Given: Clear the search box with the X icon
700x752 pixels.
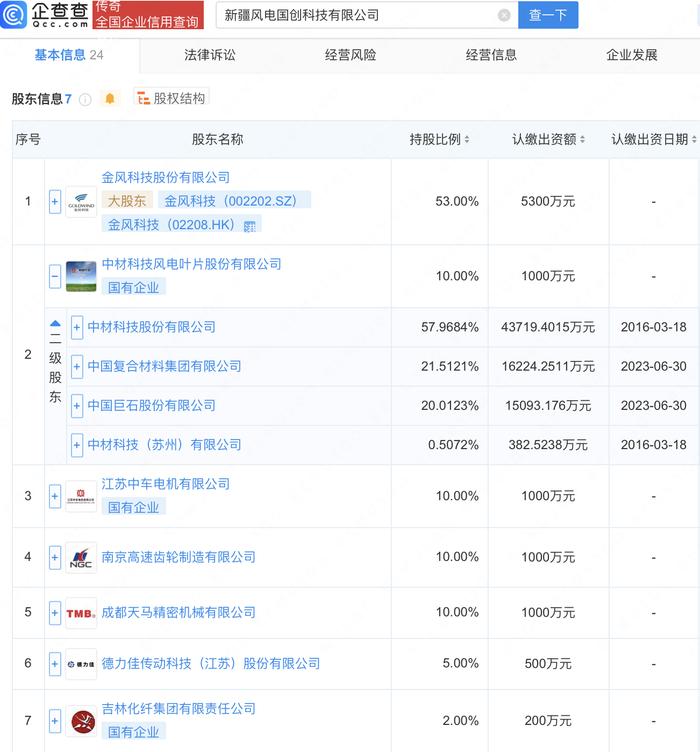Looking at the screenshot, I should pos(504,15).
